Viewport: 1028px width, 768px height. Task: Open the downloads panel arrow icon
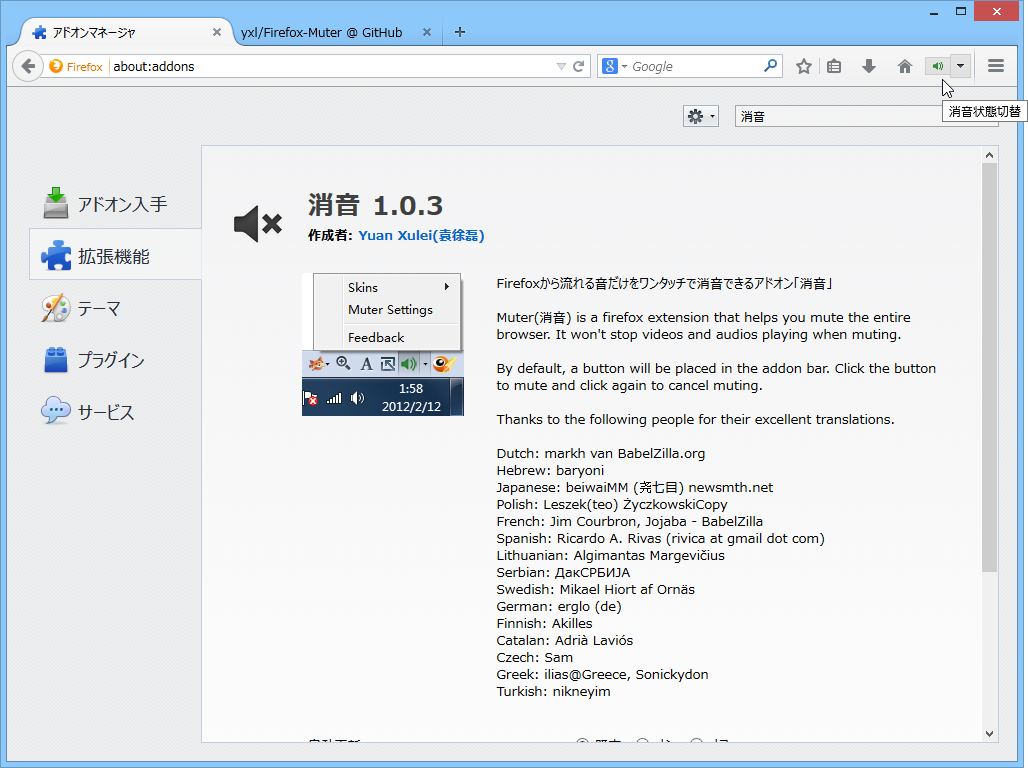pos(869,65)
